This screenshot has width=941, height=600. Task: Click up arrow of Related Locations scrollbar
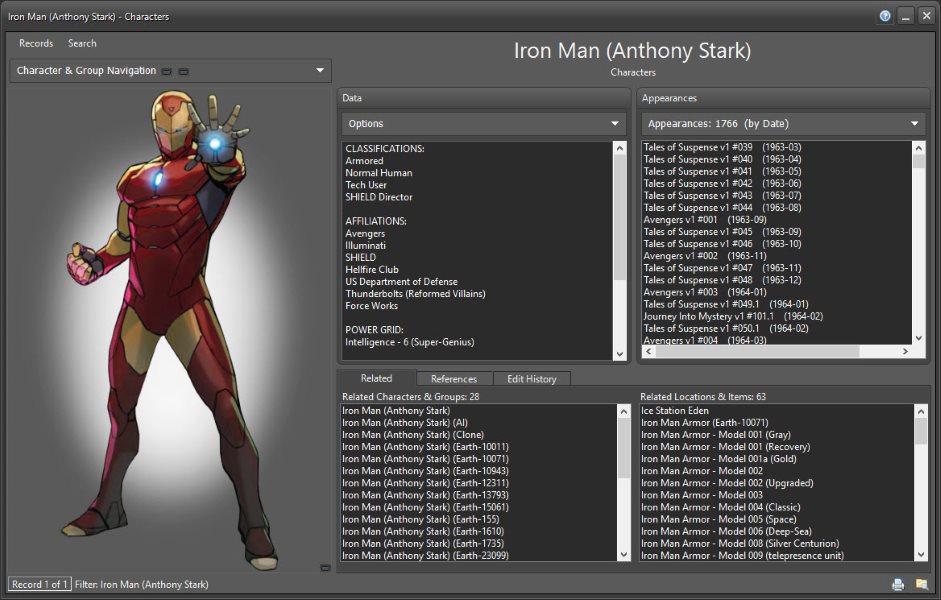[921, 412]
